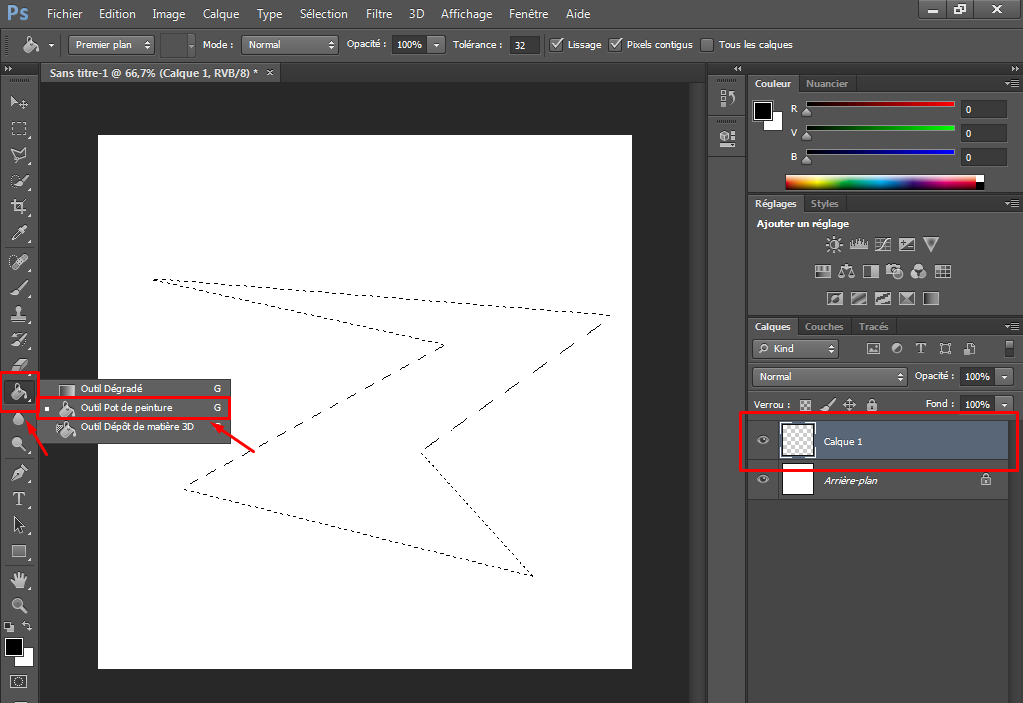Open the Kind layer filter dropdown
Image resolution: width=1023 pixels, height=703 pixels.
click(x=795, y=349)
